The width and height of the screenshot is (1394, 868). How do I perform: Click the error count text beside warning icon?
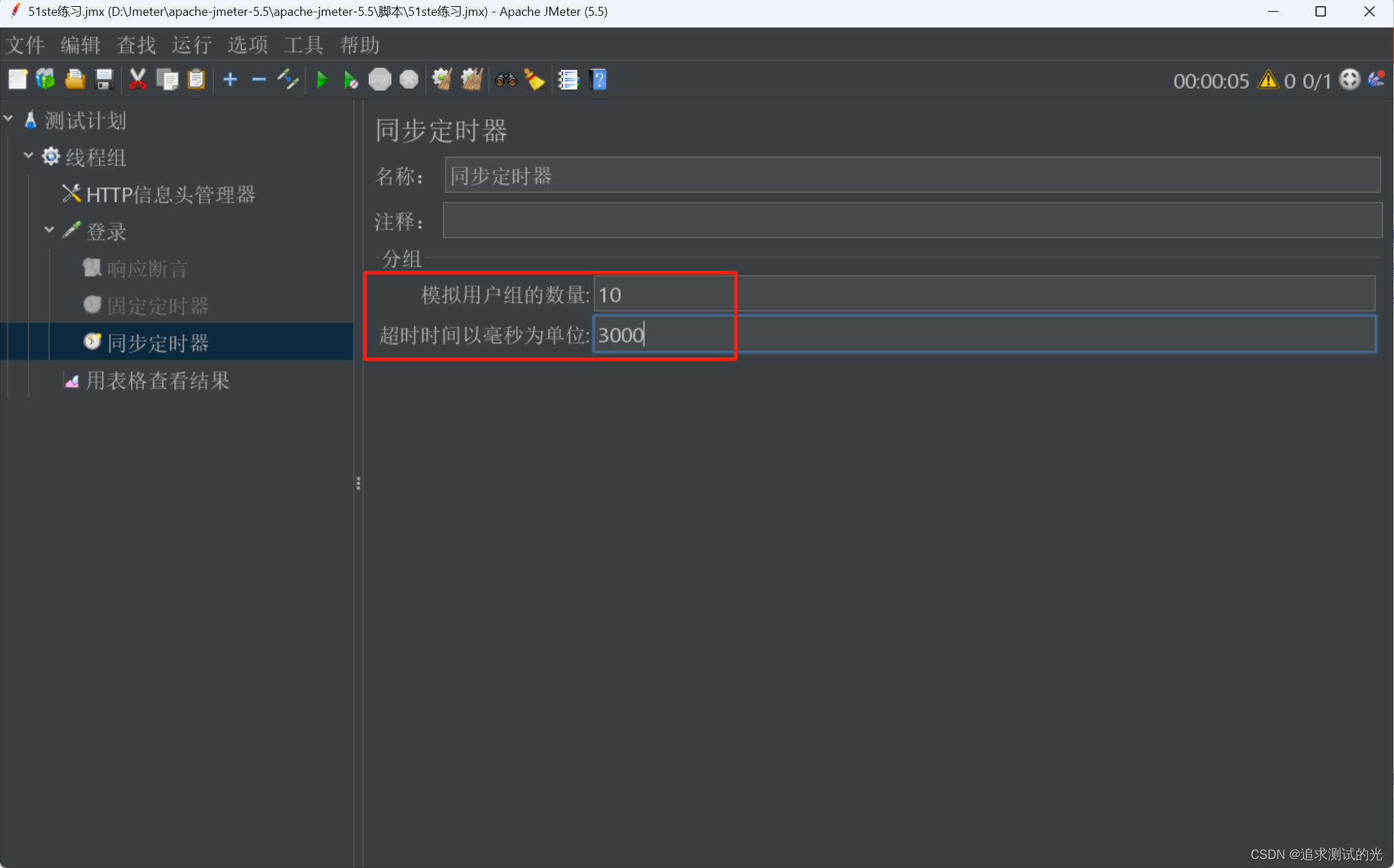coord(1289,81)
